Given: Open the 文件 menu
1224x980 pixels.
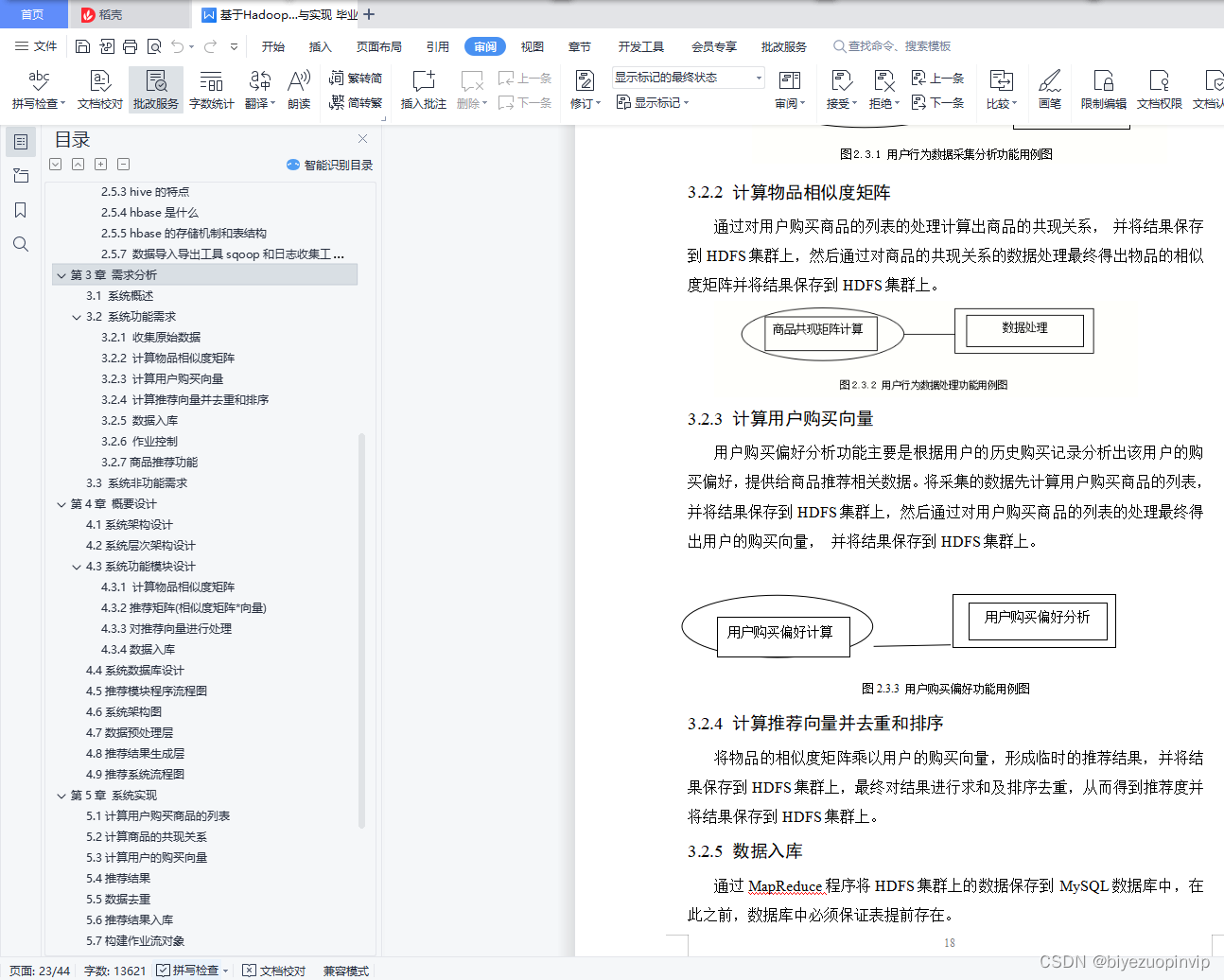Looking at the screenshot, I should tap(36, 46).
